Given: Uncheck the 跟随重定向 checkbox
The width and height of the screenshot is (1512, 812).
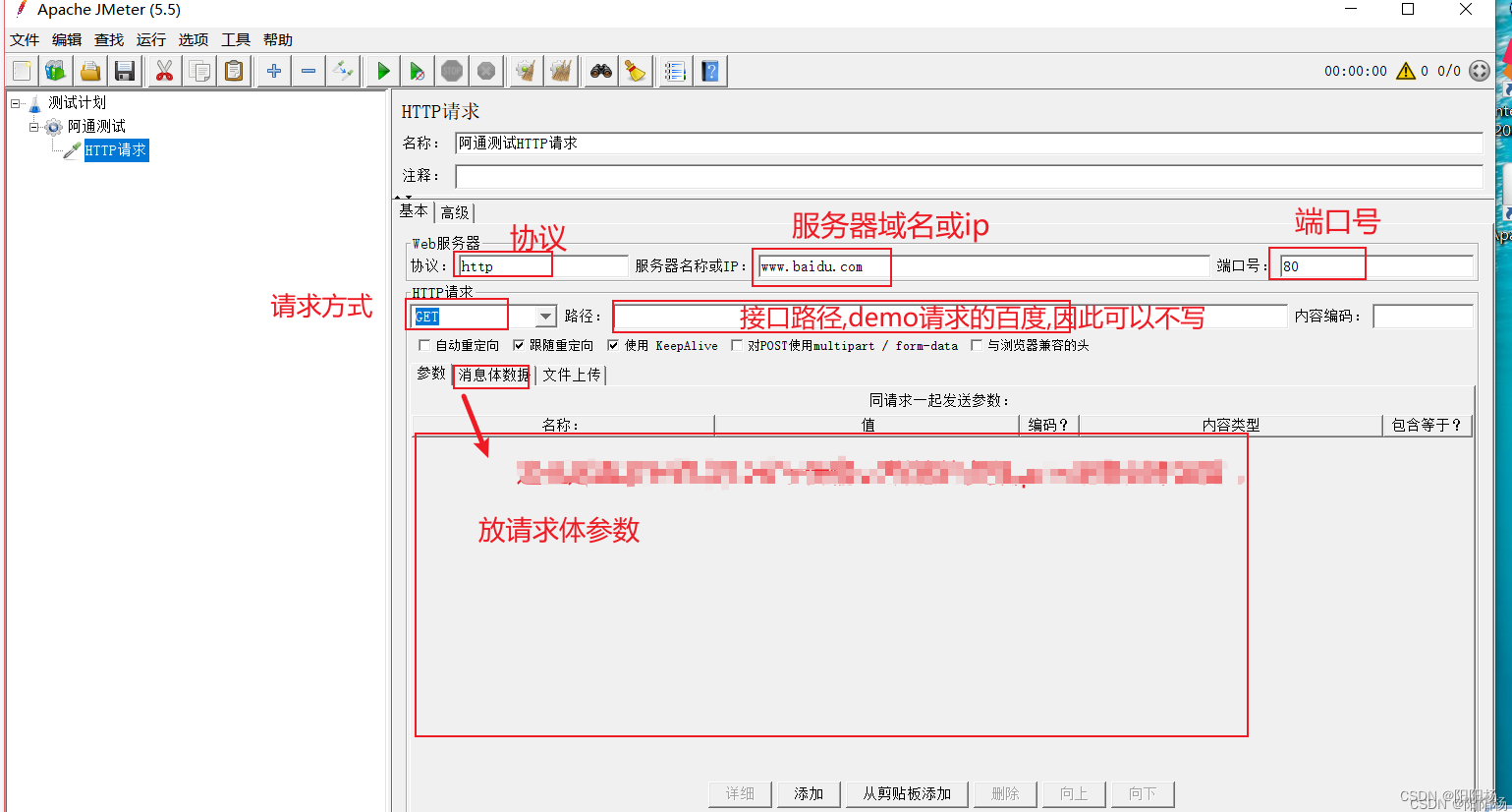Looking at the screenshot, I should pyautogui.click(x=519, y=345).
